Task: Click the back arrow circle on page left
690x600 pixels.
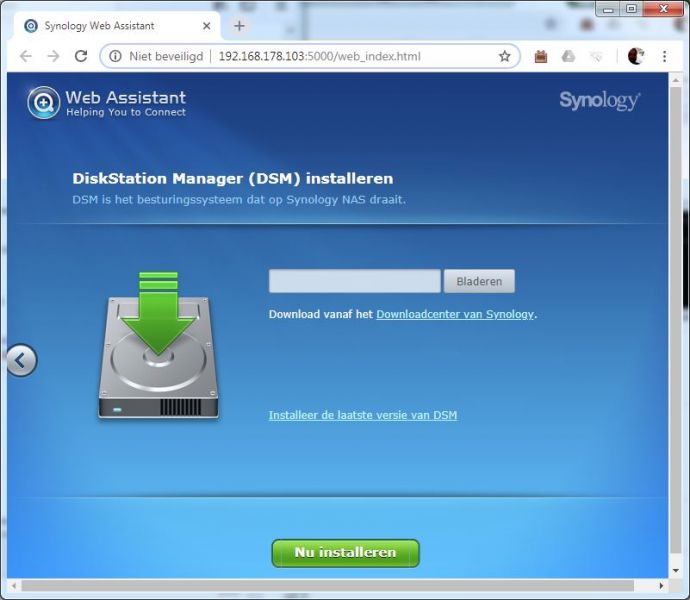Action: pos(22,360)
